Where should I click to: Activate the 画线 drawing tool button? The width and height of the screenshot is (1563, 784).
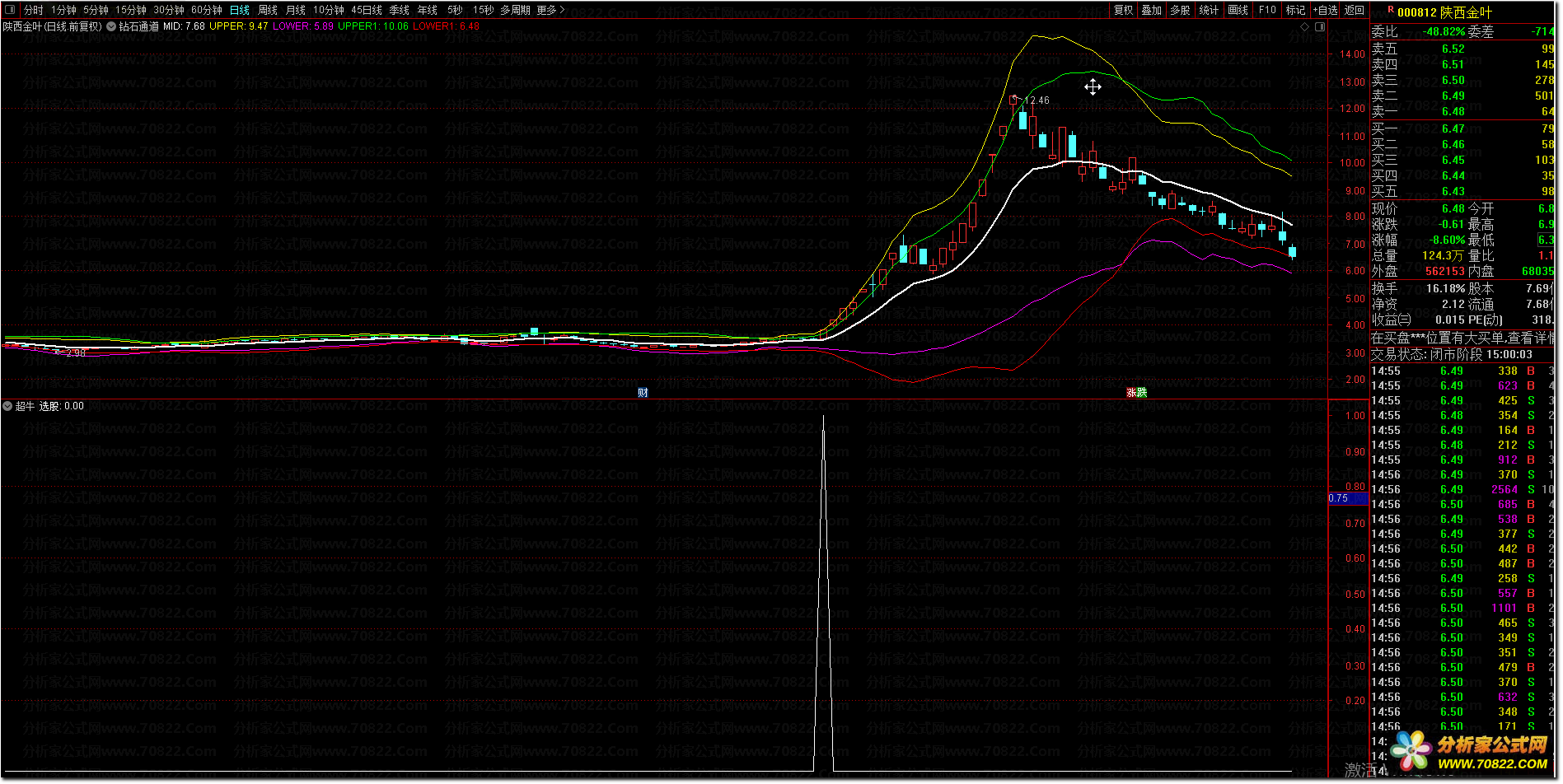[x=1238, y=10]
